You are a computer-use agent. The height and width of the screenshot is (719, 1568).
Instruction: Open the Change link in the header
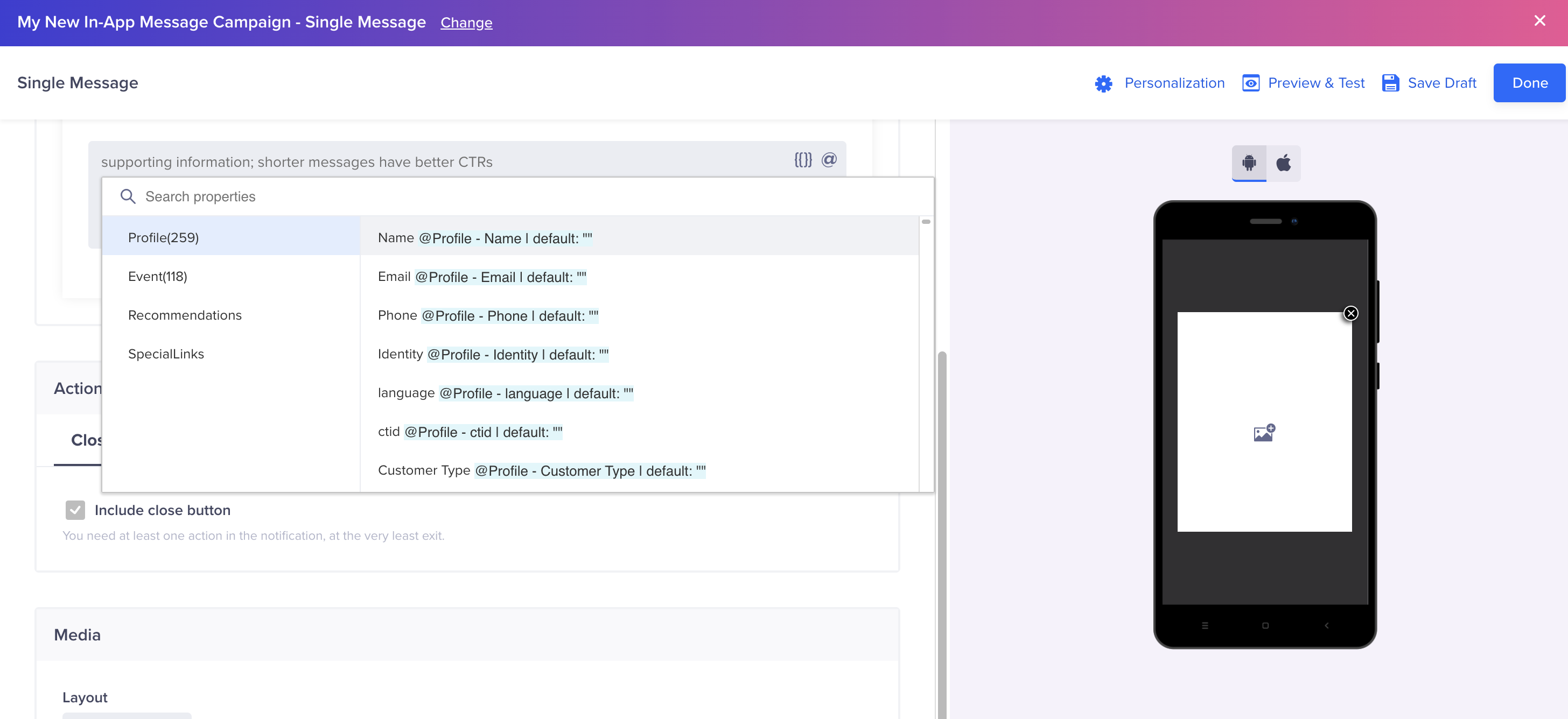(x=466, y=23)
